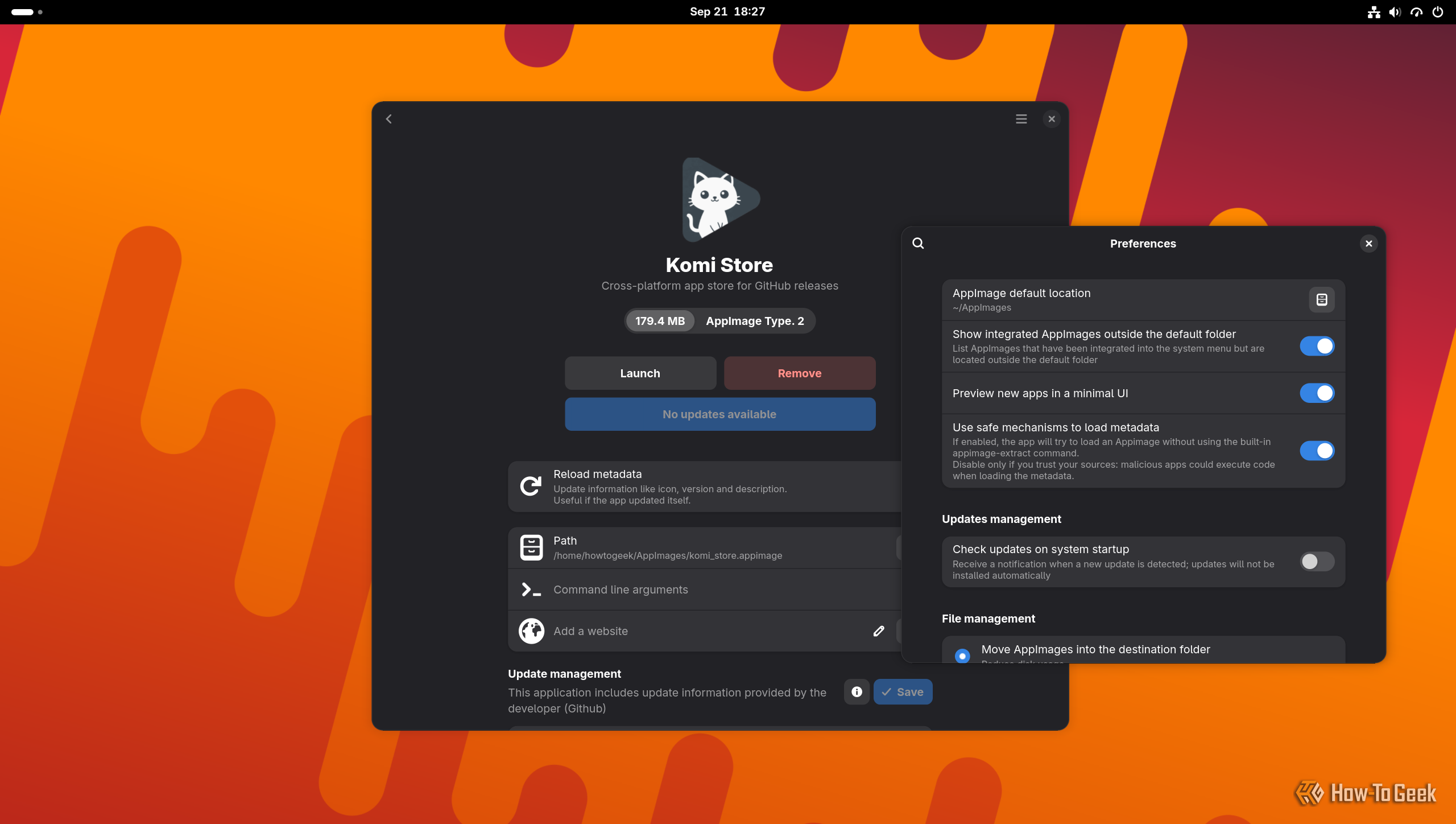Click the Command line arguments field
1456x824 pixels.
click(x=705, y=590)
